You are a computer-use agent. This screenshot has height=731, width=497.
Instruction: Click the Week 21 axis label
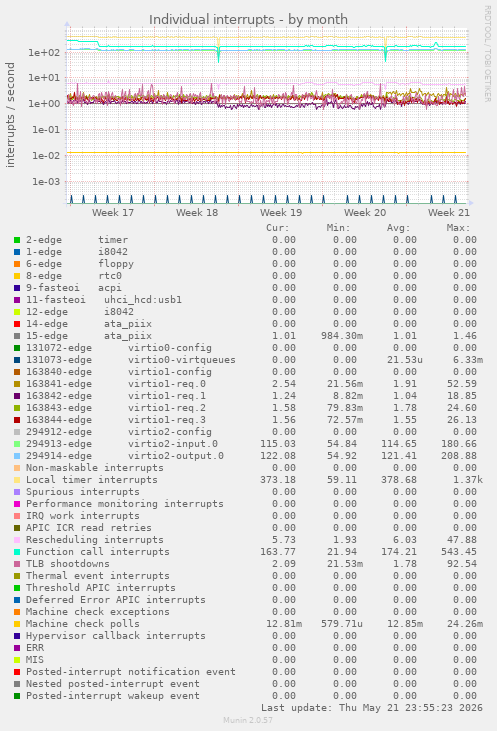point(449,213)
